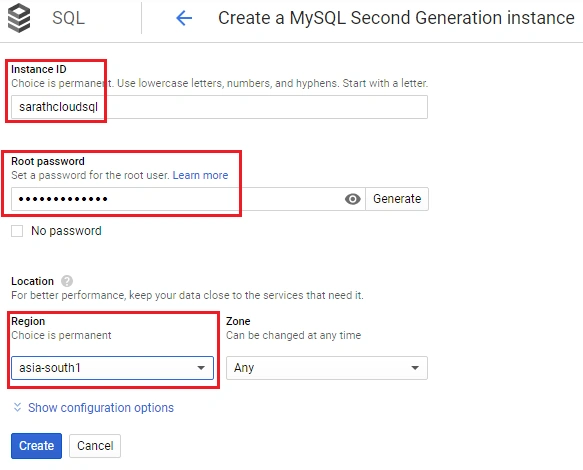The width and height of the screenshot is (583, 470).
Task: Click the double-chevron configuration icon
Action: [17, 408]
